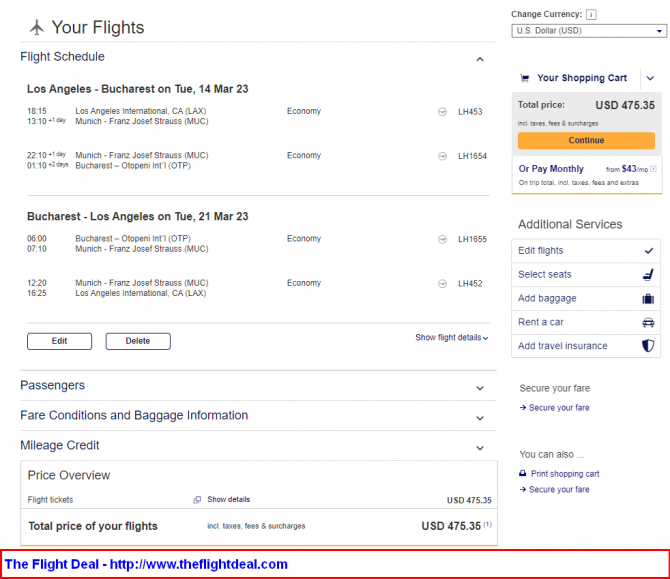Screen dimensions: 670x579
Task: Click the car icon beside Rent a car
Action: (648, 322)
